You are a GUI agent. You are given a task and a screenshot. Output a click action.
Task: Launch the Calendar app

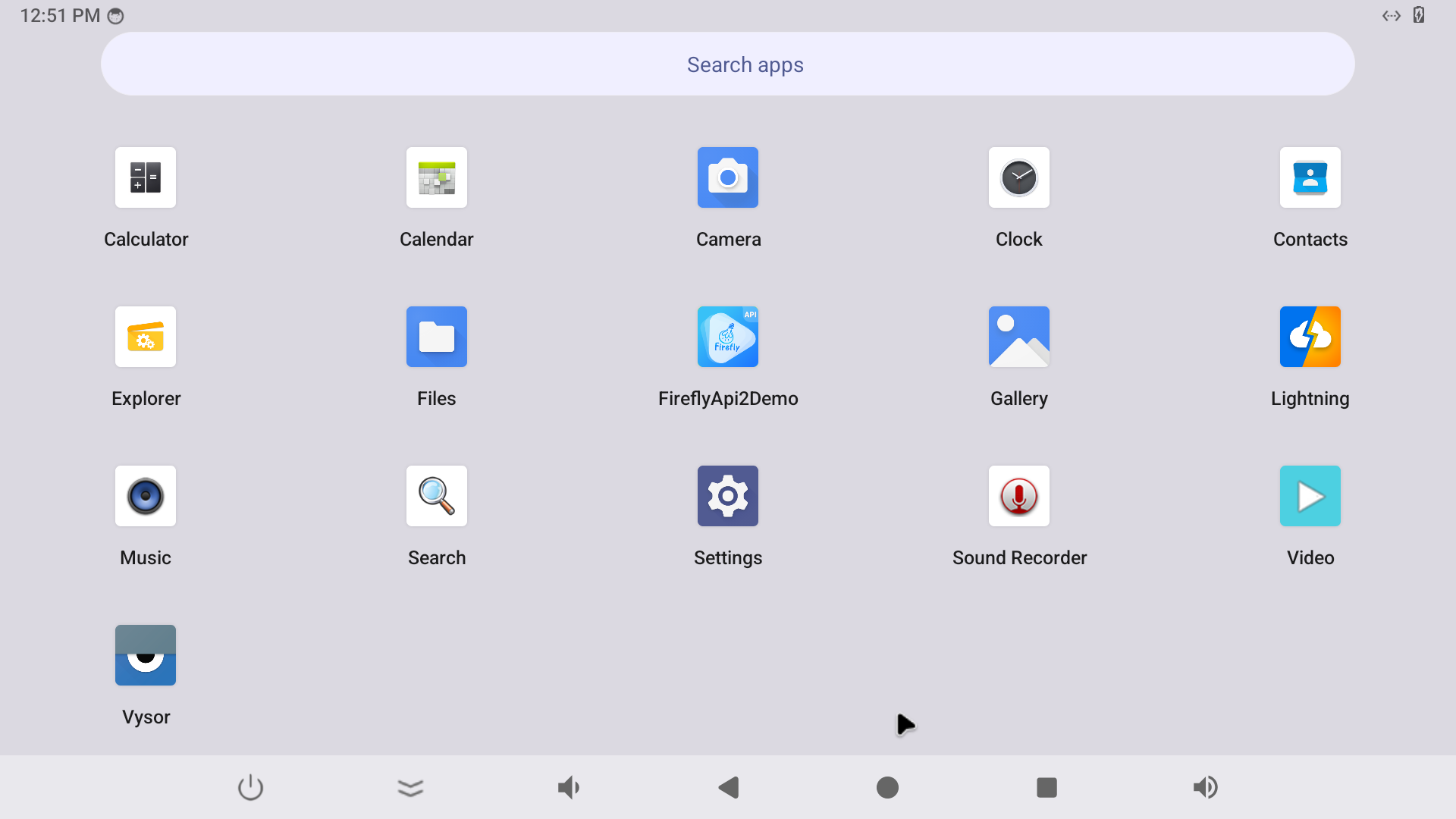pos(437,177)
